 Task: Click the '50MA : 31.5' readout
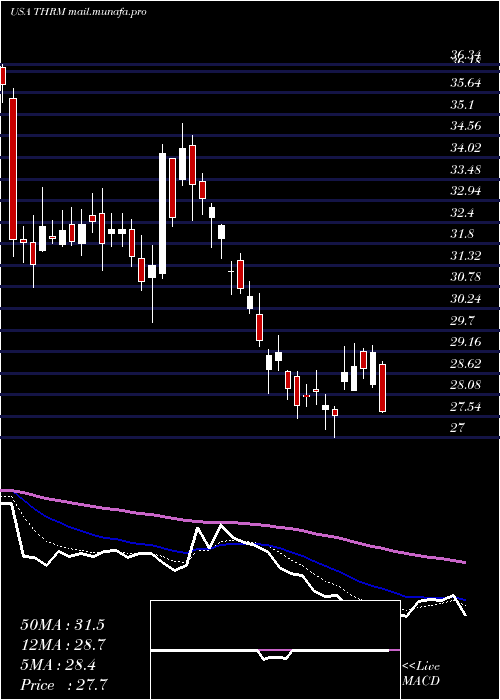62,625
